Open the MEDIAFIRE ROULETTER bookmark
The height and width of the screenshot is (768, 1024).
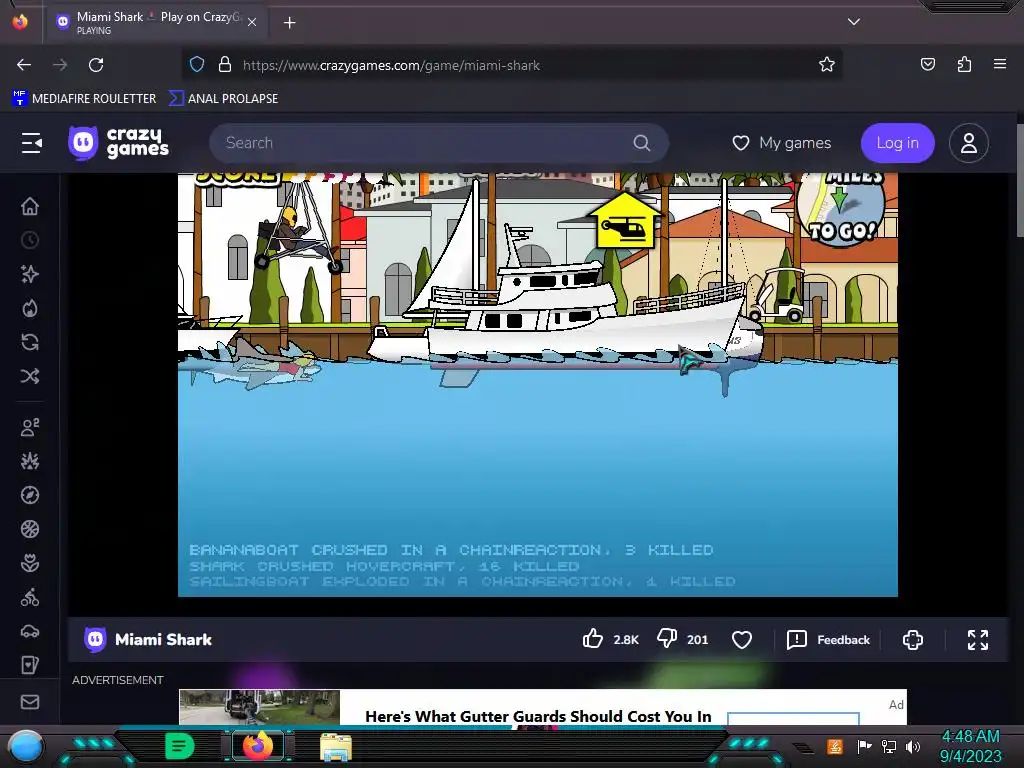84,99
